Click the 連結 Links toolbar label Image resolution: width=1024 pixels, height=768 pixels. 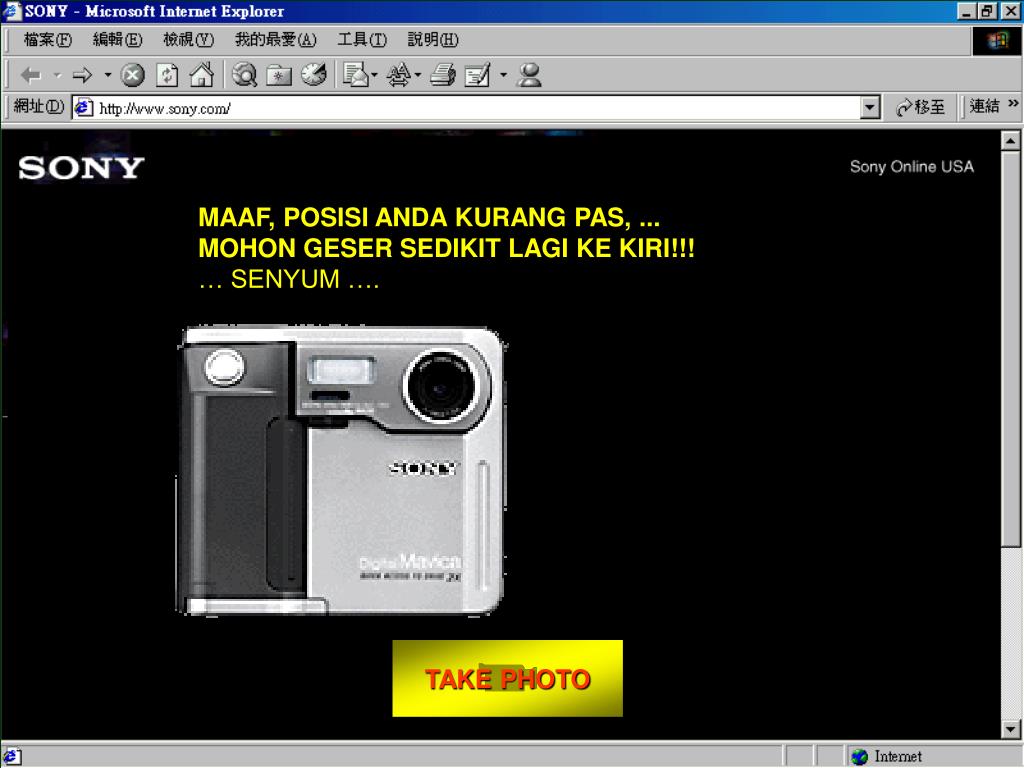984,106
